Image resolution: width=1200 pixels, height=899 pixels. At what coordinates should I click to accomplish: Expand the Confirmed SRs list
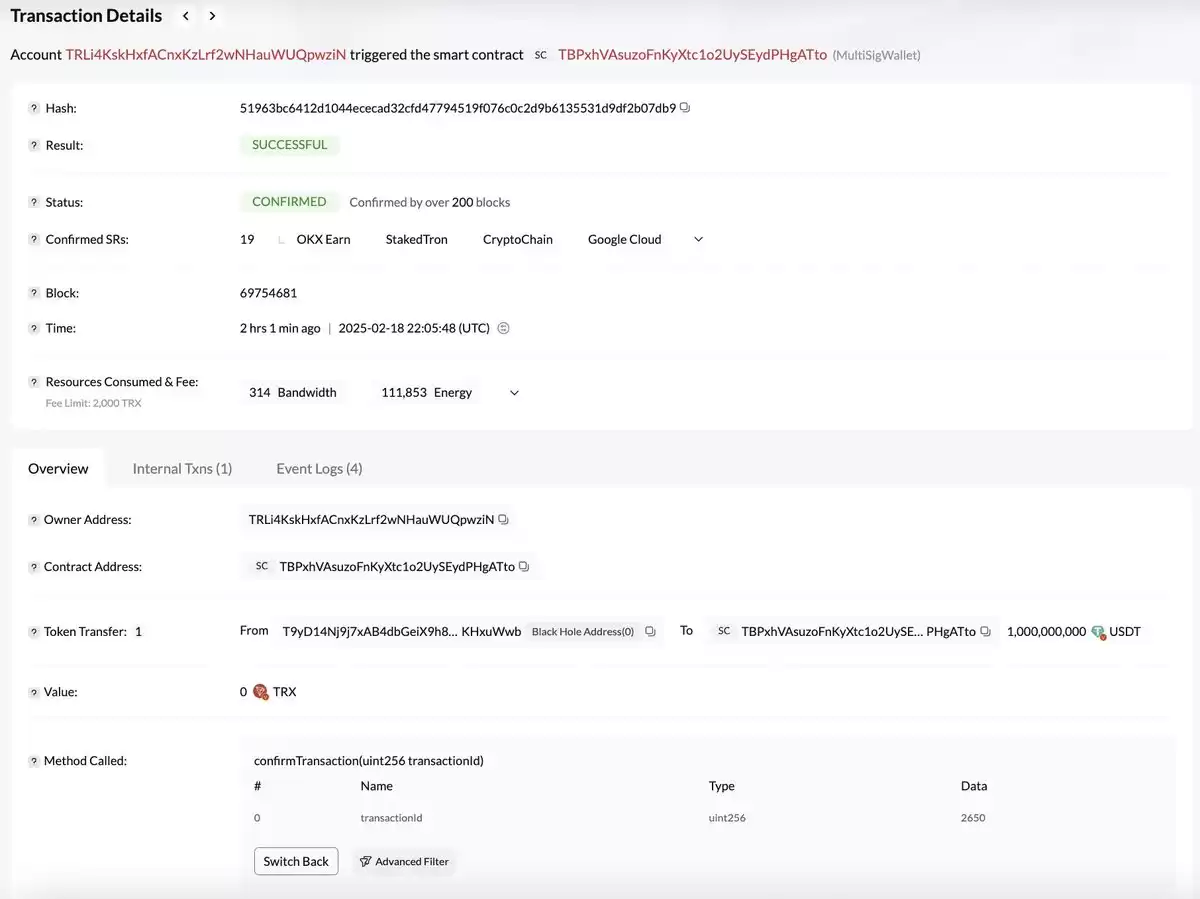pos(698,239)
